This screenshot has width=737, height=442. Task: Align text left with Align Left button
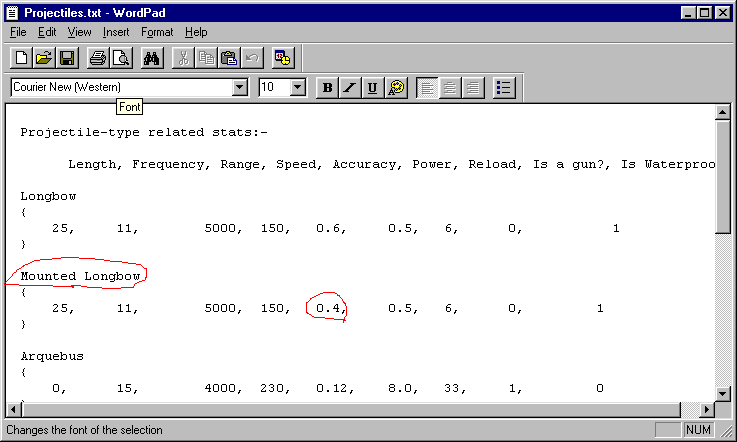coord(427,87)
